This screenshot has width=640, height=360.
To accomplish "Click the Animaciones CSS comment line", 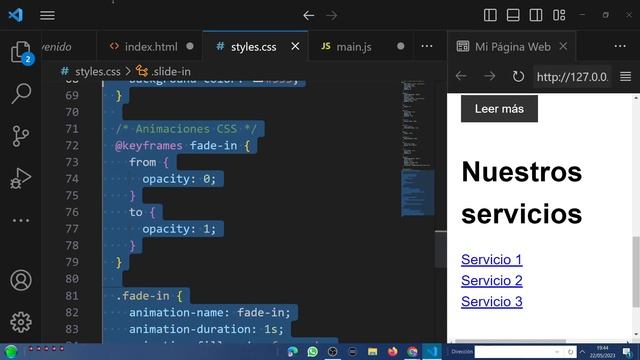I will coord(186,129).
